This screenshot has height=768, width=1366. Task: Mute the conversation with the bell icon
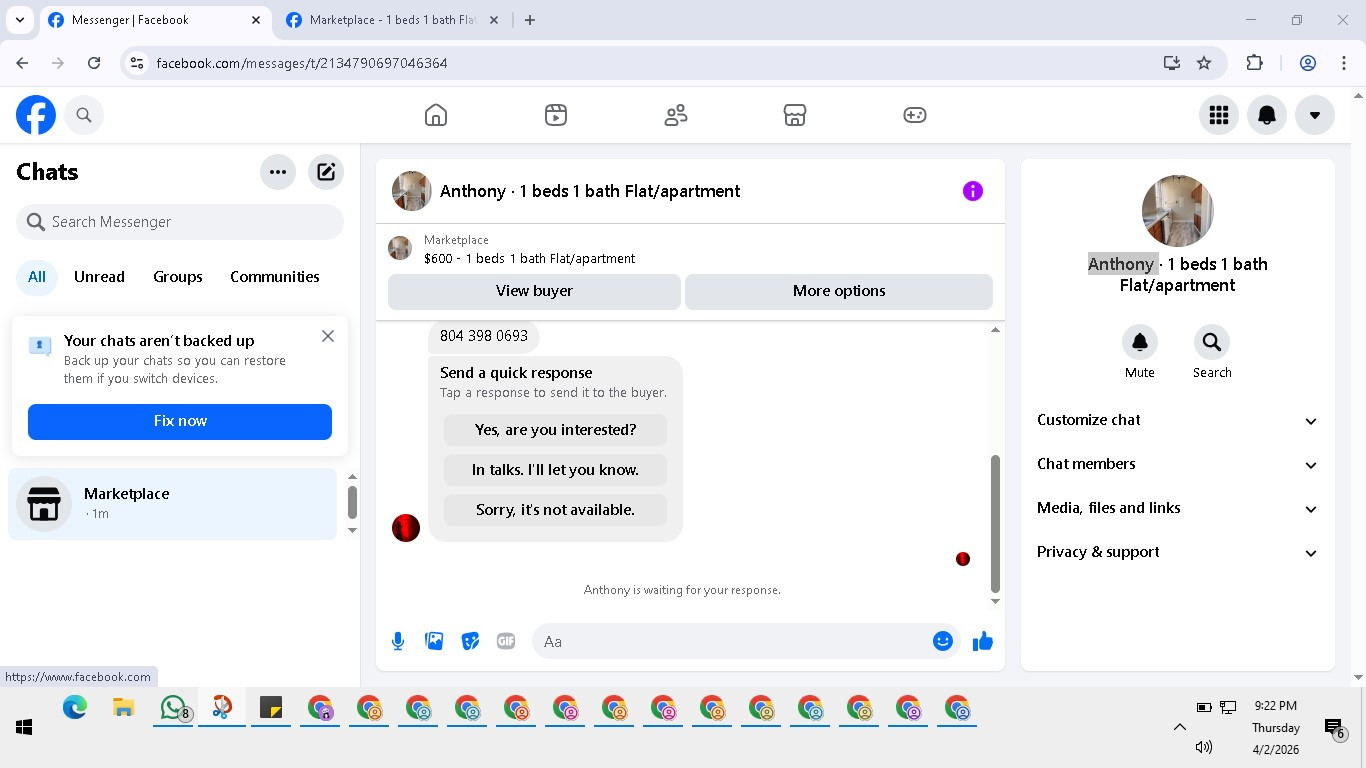[1140, 343]
